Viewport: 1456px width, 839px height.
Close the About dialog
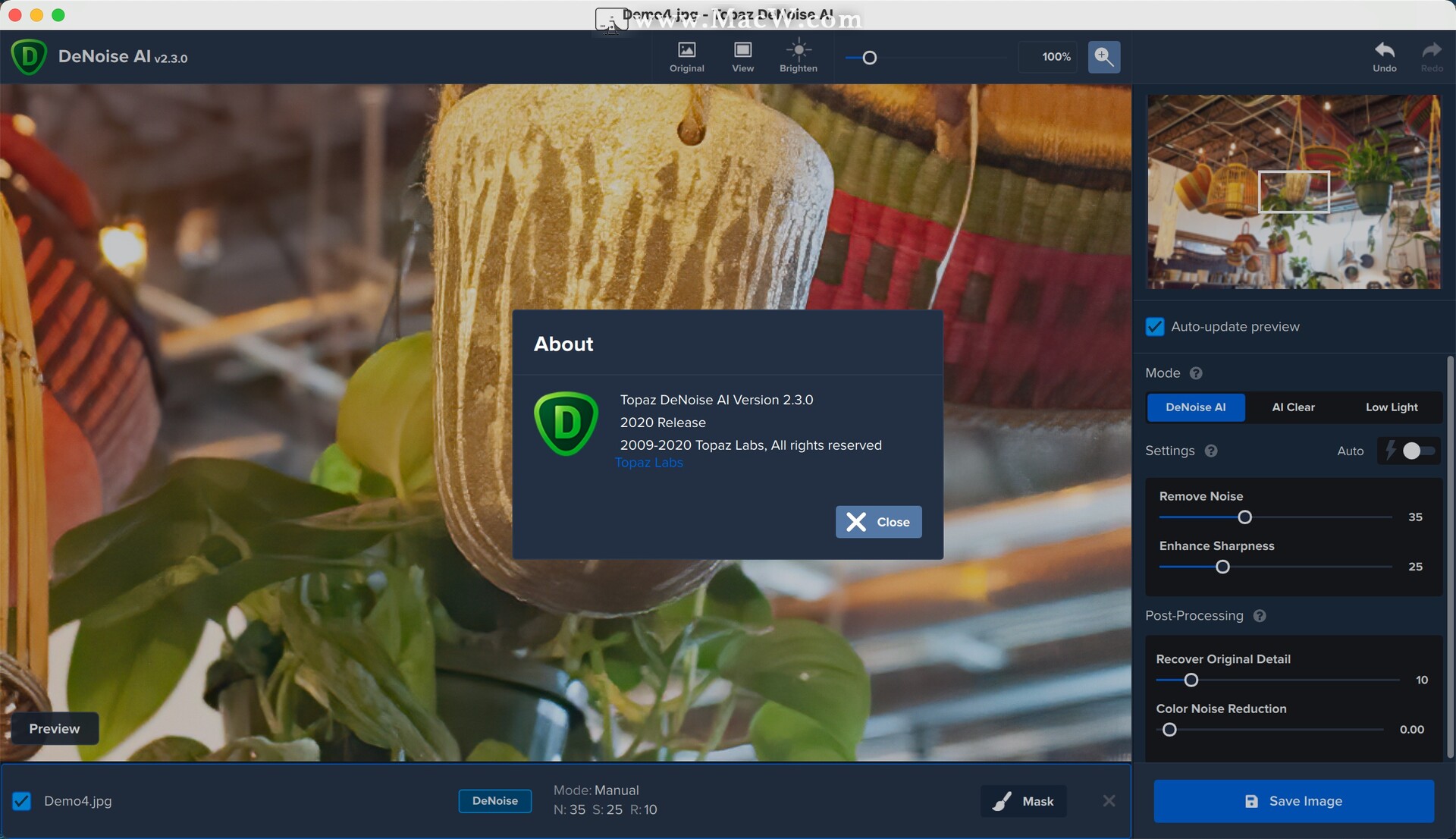pos(878,522)
